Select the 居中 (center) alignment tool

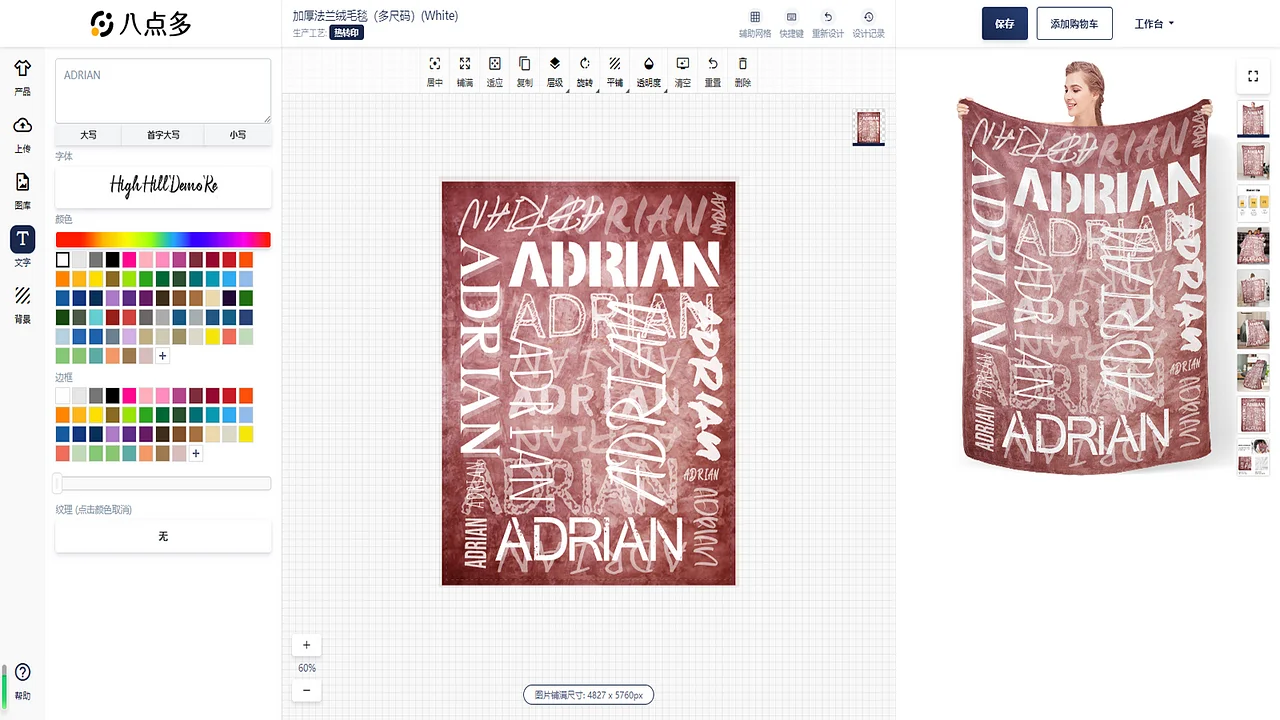[435, 70]
